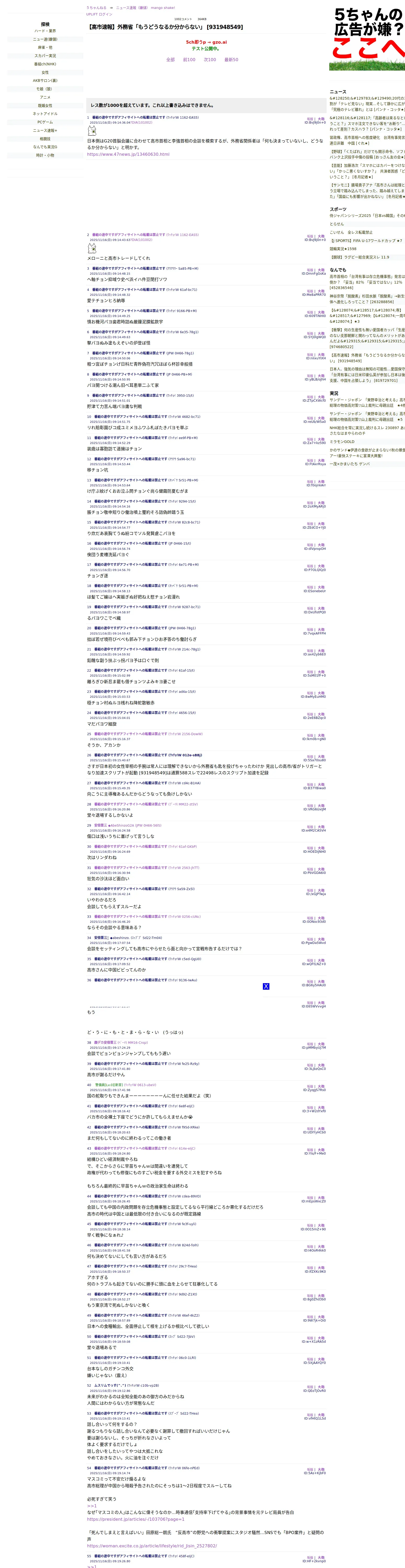This screenshot has width=405, height=1568.
Task: Open 女性 board in sidebar
Action: 45,72
